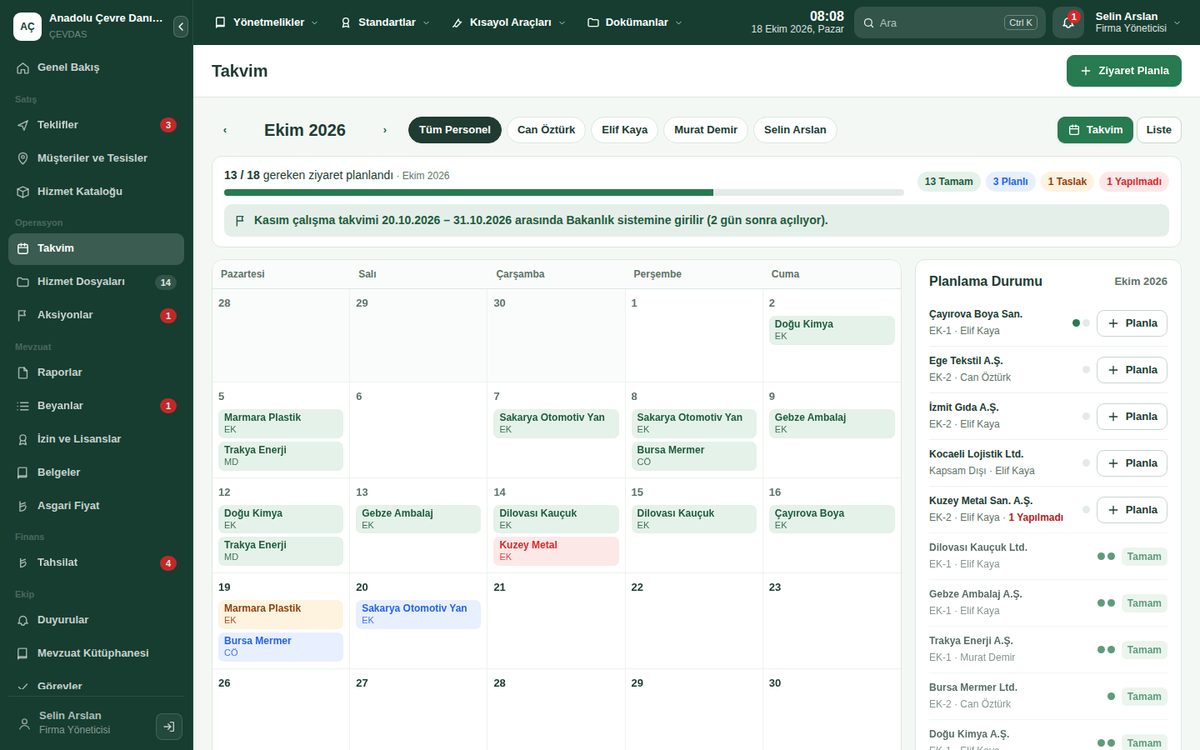Expand the Yönetmelikler dropdown
This screenshot has width=1200, height=750.
coord(266,22)
